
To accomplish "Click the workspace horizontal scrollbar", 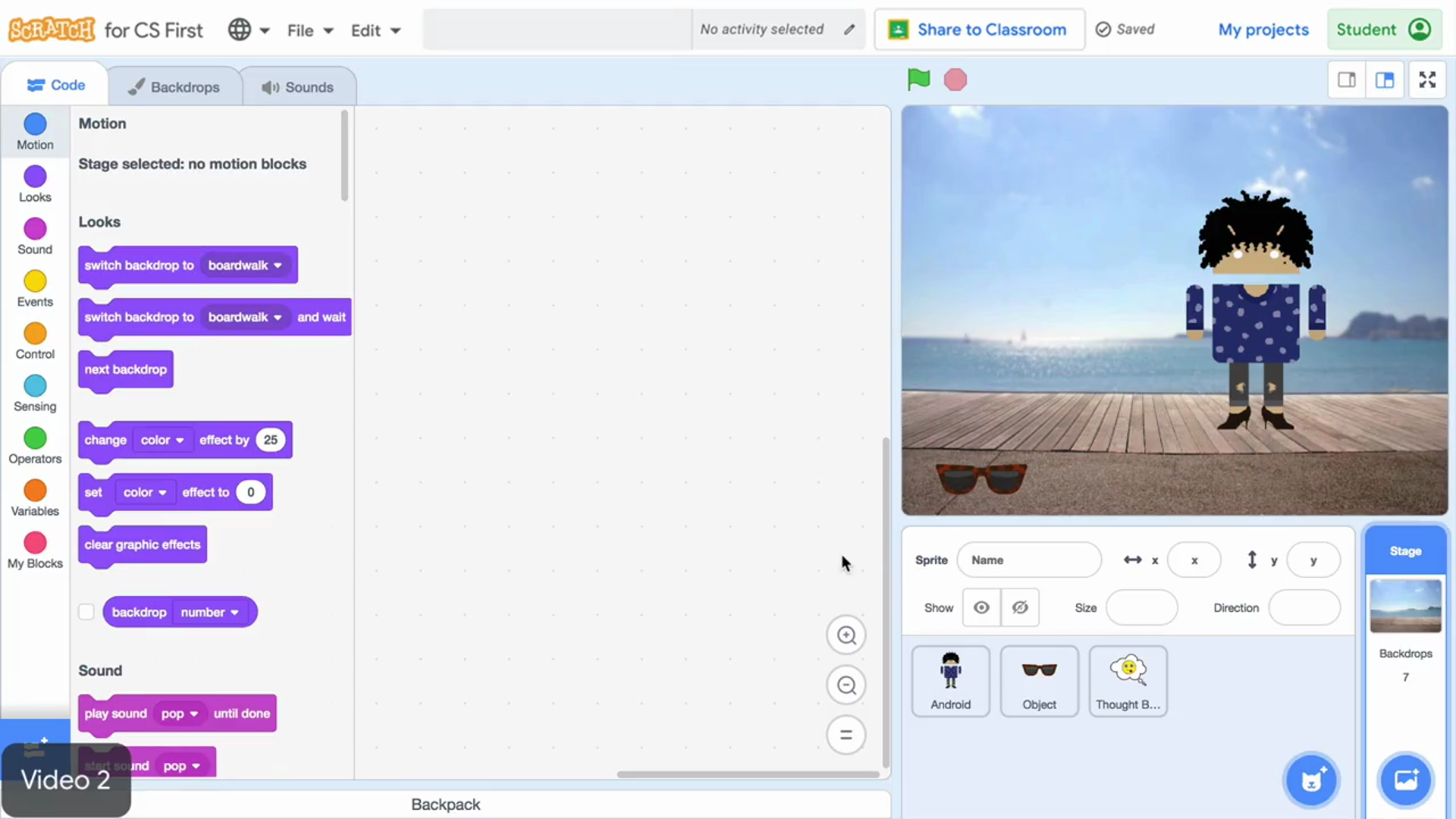I will pyautogui.click(x=748, y=774).
